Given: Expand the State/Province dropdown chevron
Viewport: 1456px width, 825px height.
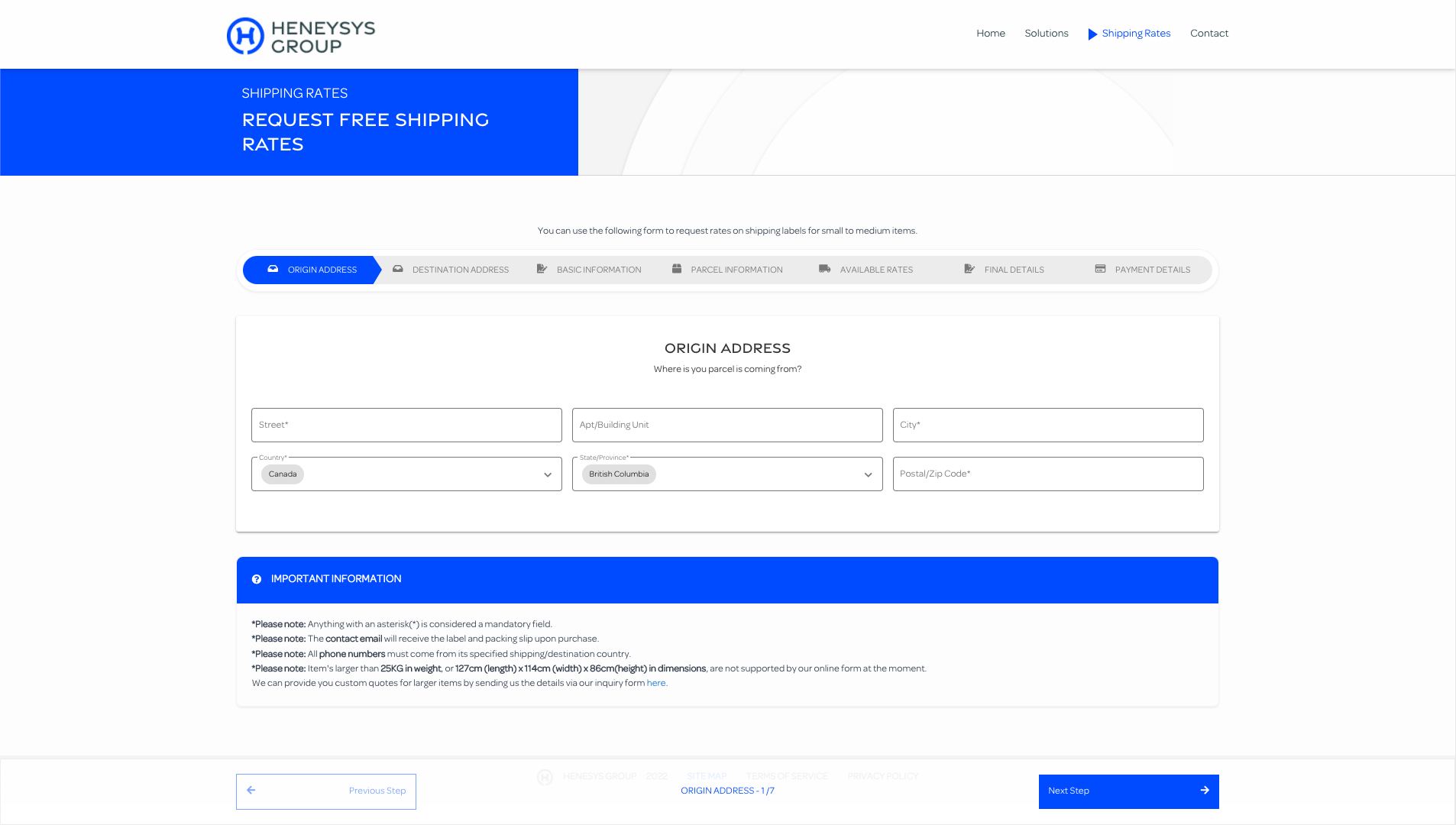Looking at the screenshot, I should click(x=868, y=475).
